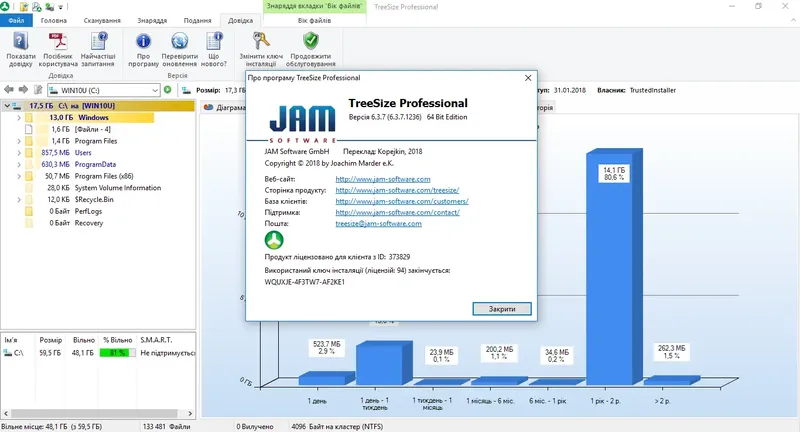Click the Показати довідку help icon
The height and width of the screenshot is (432, 800).
[x=21, y=41]
